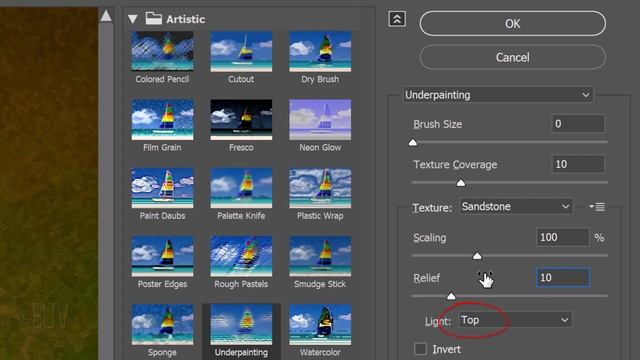Click the Artistic folder icon
This screenshot has width=640, height=360.
pos(154,18)
